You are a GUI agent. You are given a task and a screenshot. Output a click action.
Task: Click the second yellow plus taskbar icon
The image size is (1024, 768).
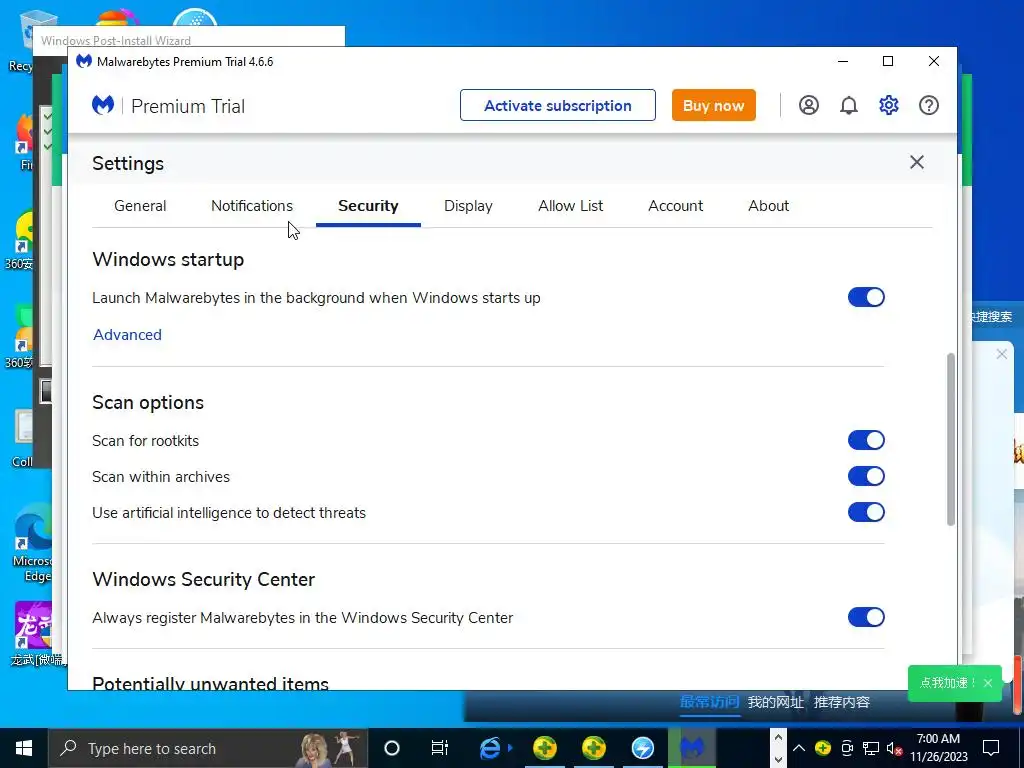[x=594, y=748]
